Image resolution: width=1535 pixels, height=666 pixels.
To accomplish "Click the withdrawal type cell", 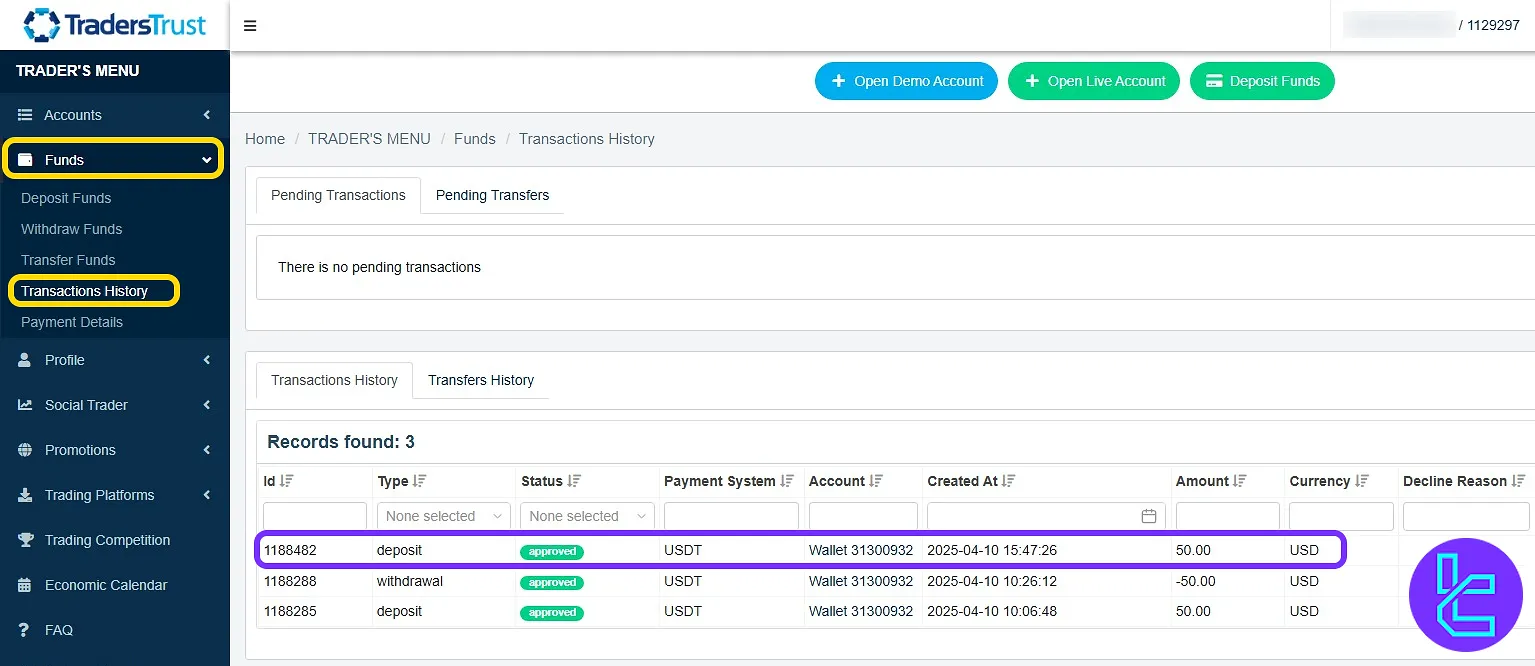I will (410, 581).
